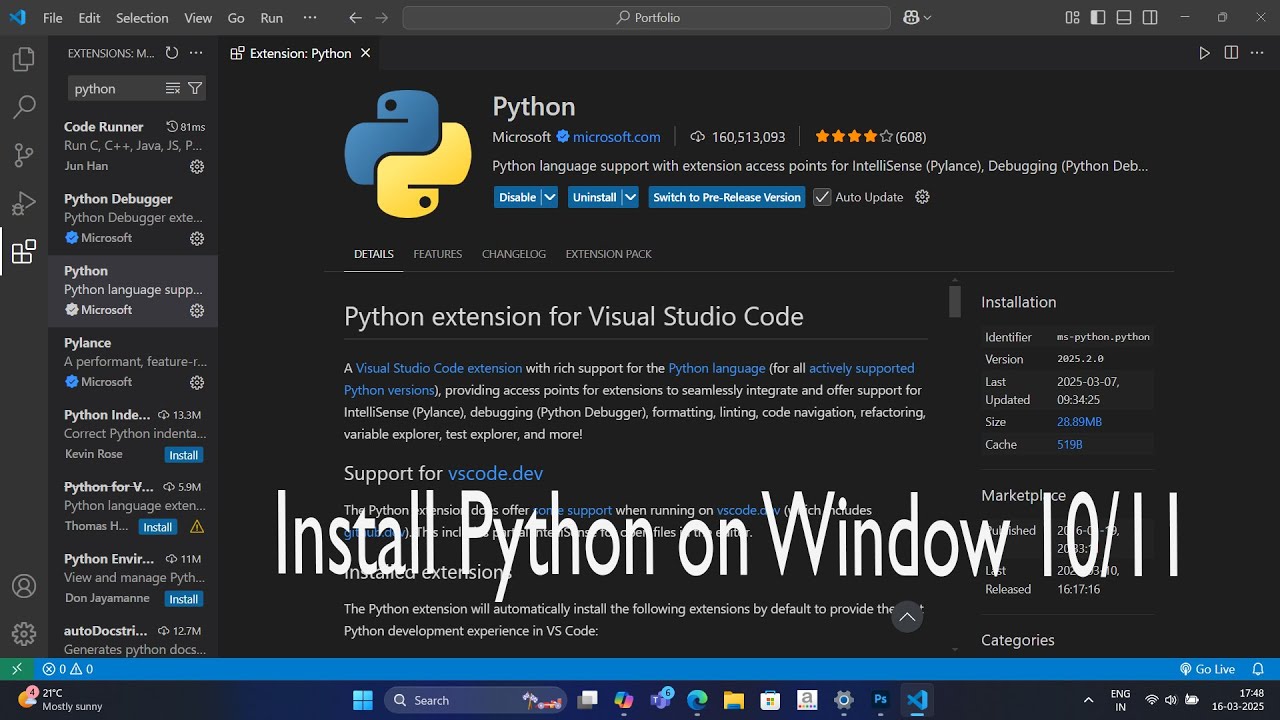Open the Go menu
This screenshot has width=1280, height=720.
click(x=236, y=18)
